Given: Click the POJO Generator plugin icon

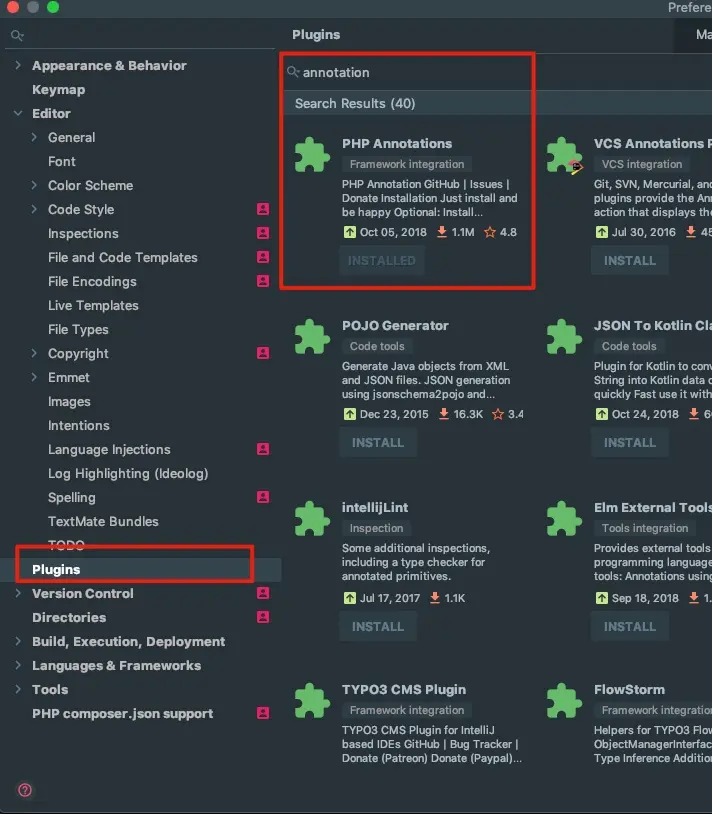Looking at the screenshot, I should (x=312, y=336).
